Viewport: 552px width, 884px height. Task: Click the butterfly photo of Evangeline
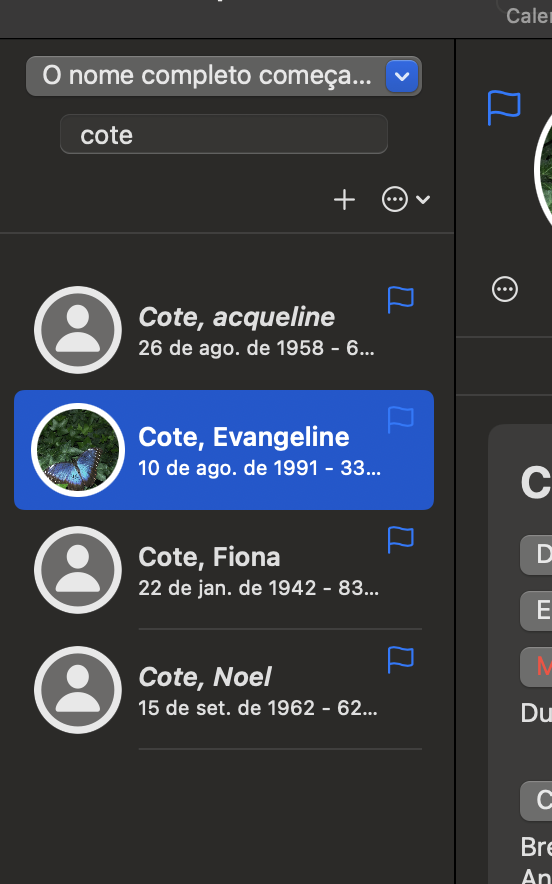tap(78, 450)
